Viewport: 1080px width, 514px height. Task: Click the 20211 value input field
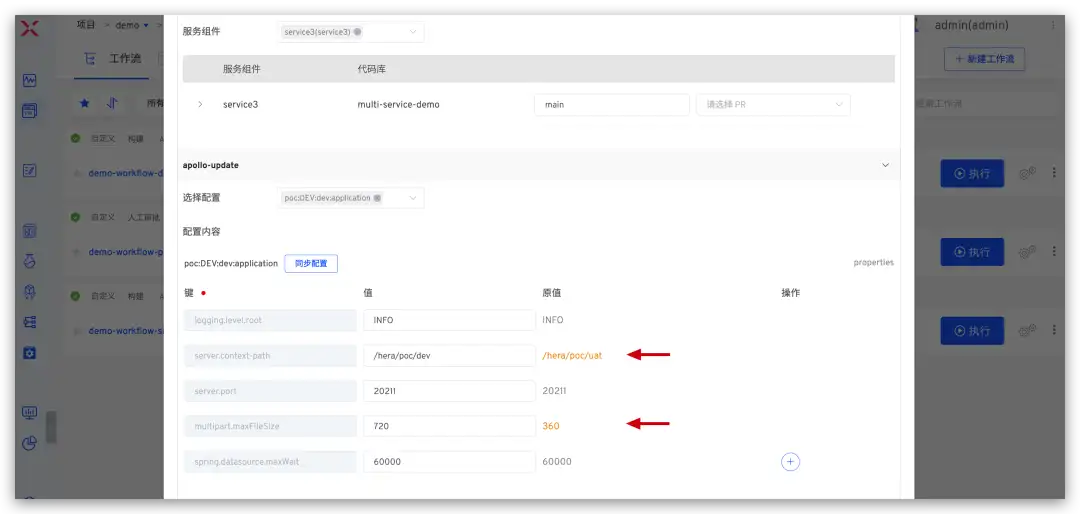pos(449,391)
